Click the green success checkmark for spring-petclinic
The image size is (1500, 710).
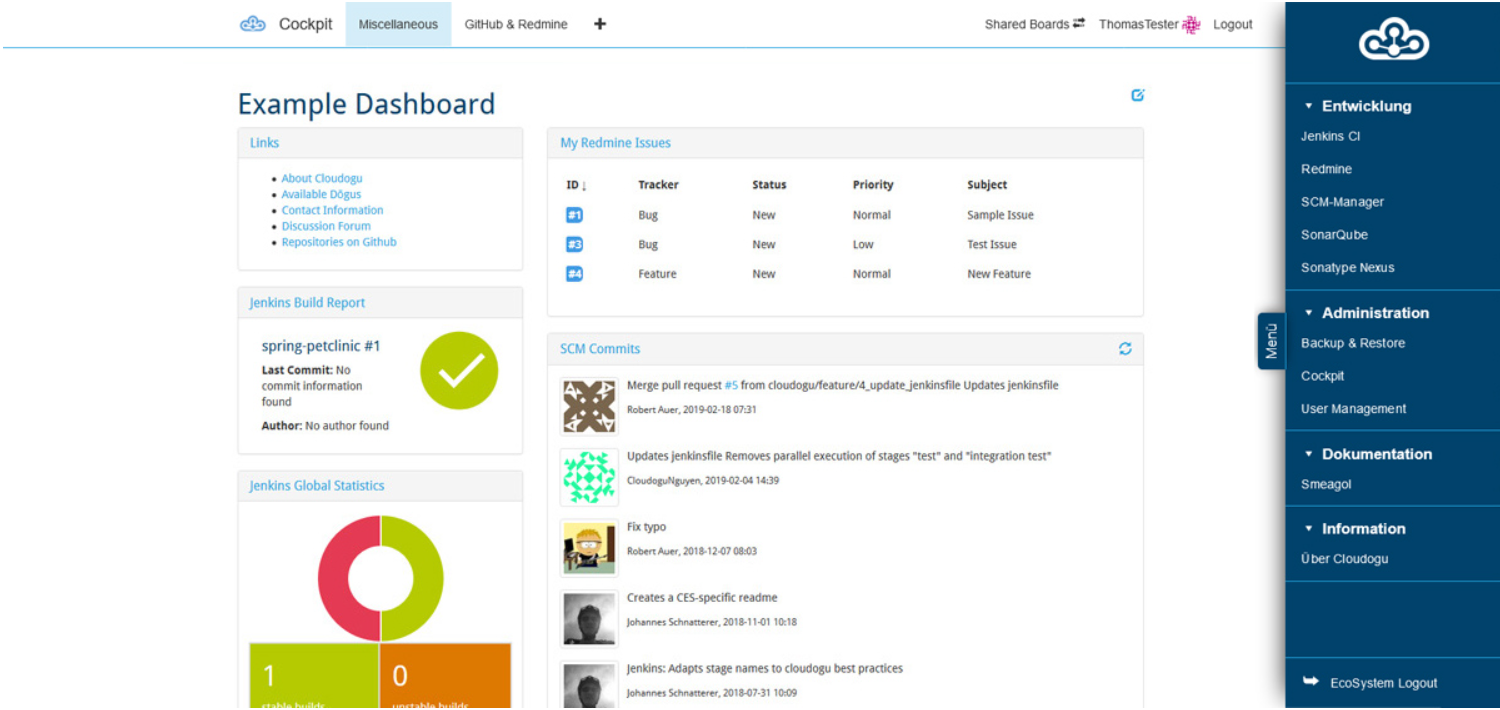459,370
